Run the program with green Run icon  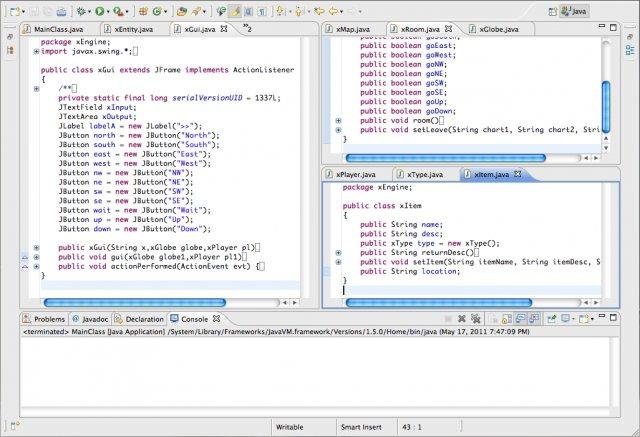100,11
